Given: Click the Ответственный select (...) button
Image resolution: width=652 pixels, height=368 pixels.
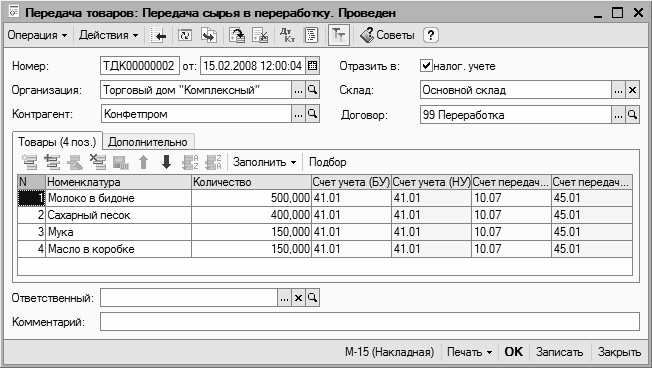Looking at the screenshot, I should pyautogui.click(x=284, y=298).
